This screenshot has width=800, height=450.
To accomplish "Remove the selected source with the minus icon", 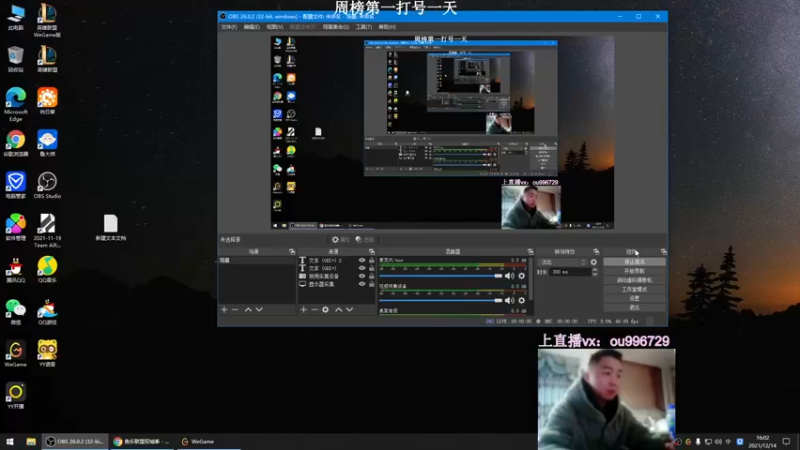I will pos(314,310).
